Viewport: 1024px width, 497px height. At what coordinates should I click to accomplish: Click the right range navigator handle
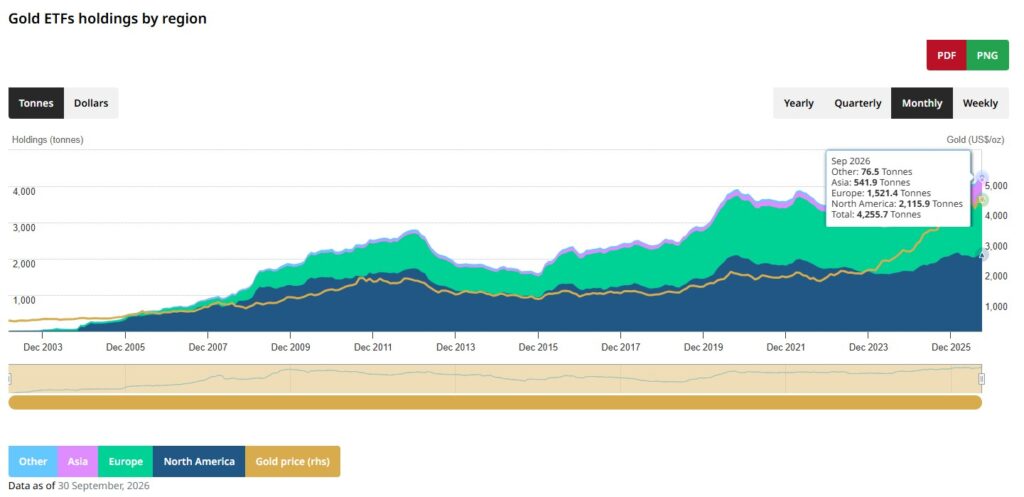(x=982, y=379)
